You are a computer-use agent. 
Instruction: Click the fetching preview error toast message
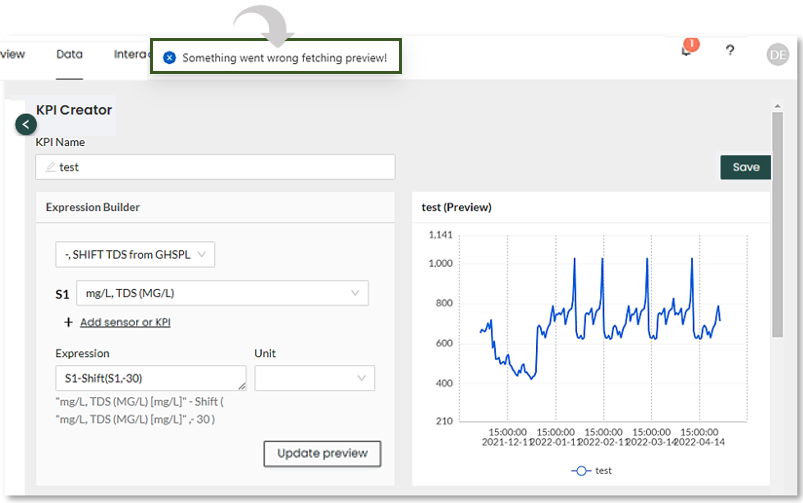(284, 58)
